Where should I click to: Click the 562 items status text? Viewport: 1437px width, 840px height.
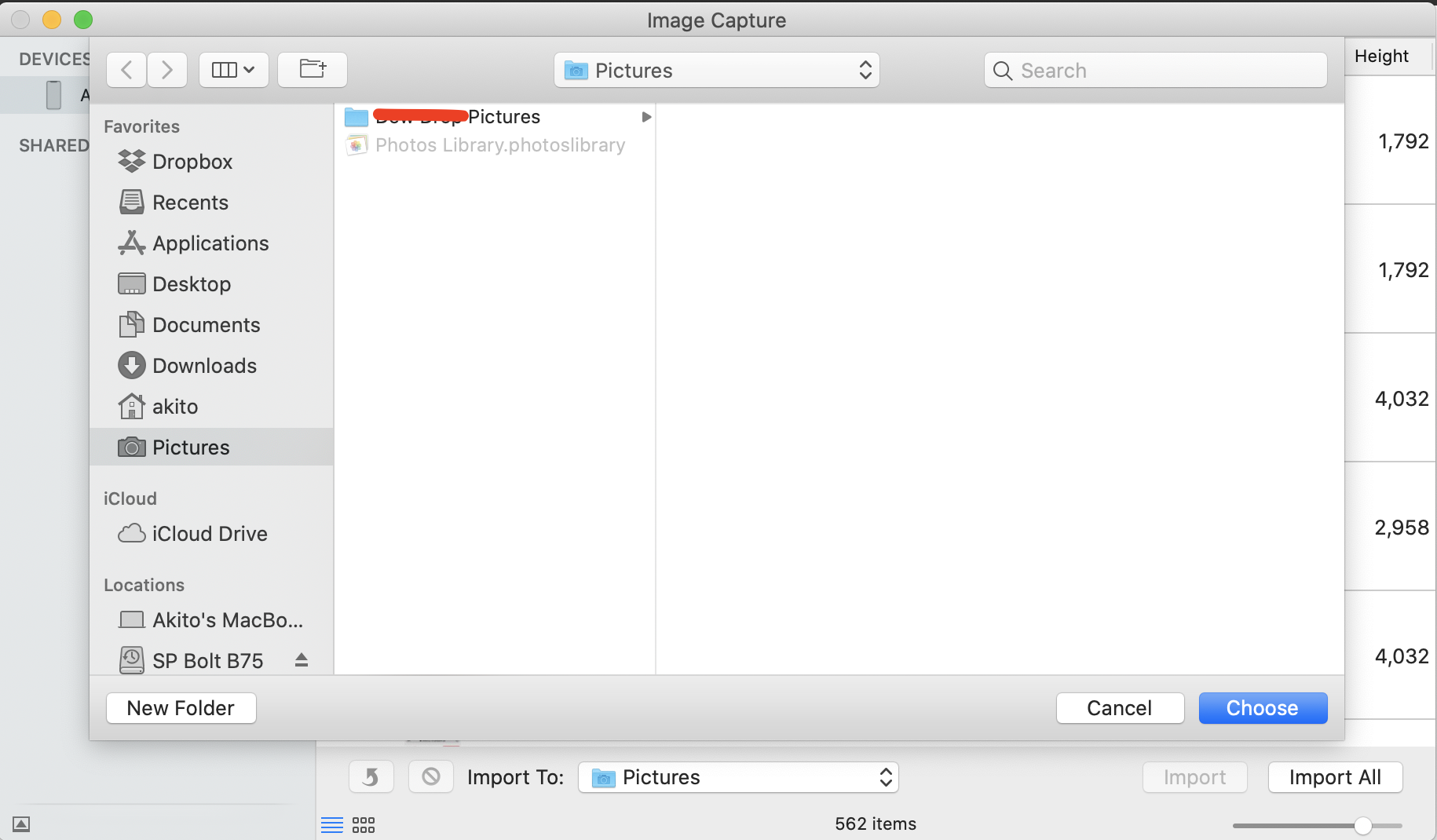click(876, 824)
